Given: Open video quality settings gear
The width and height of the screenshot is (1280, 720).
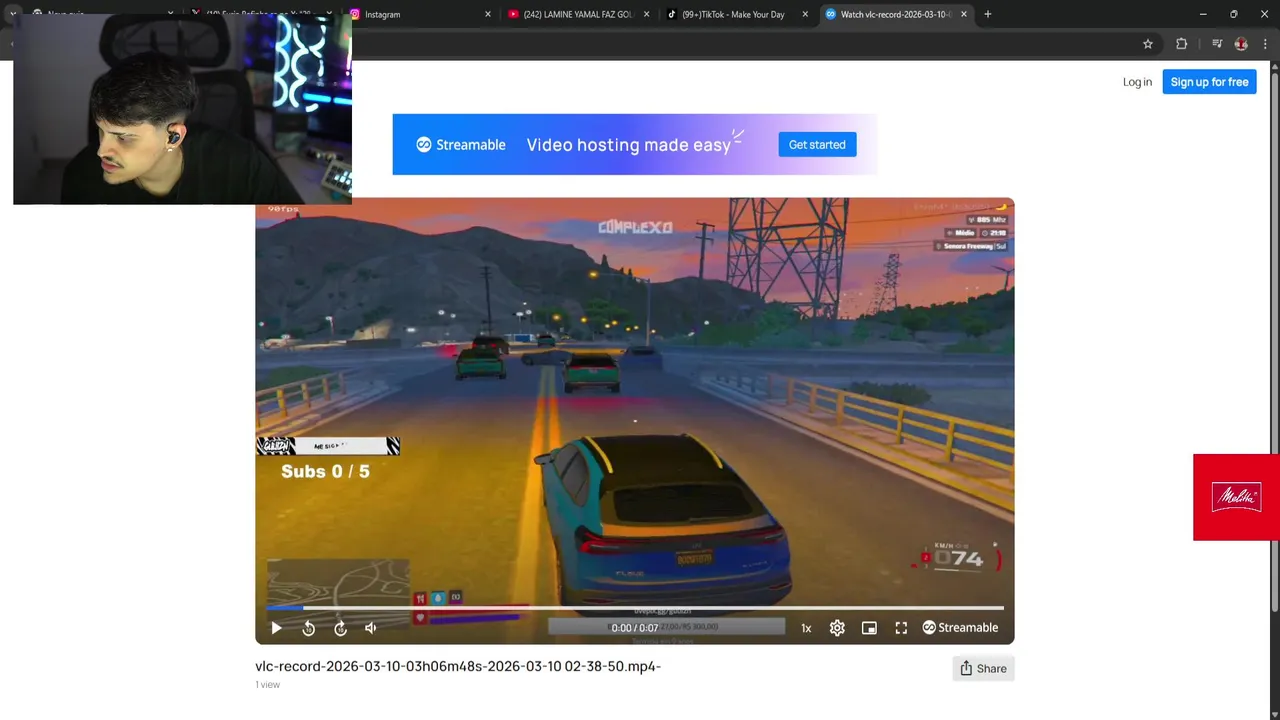Looking at the screenshot, I should point(837,628).
